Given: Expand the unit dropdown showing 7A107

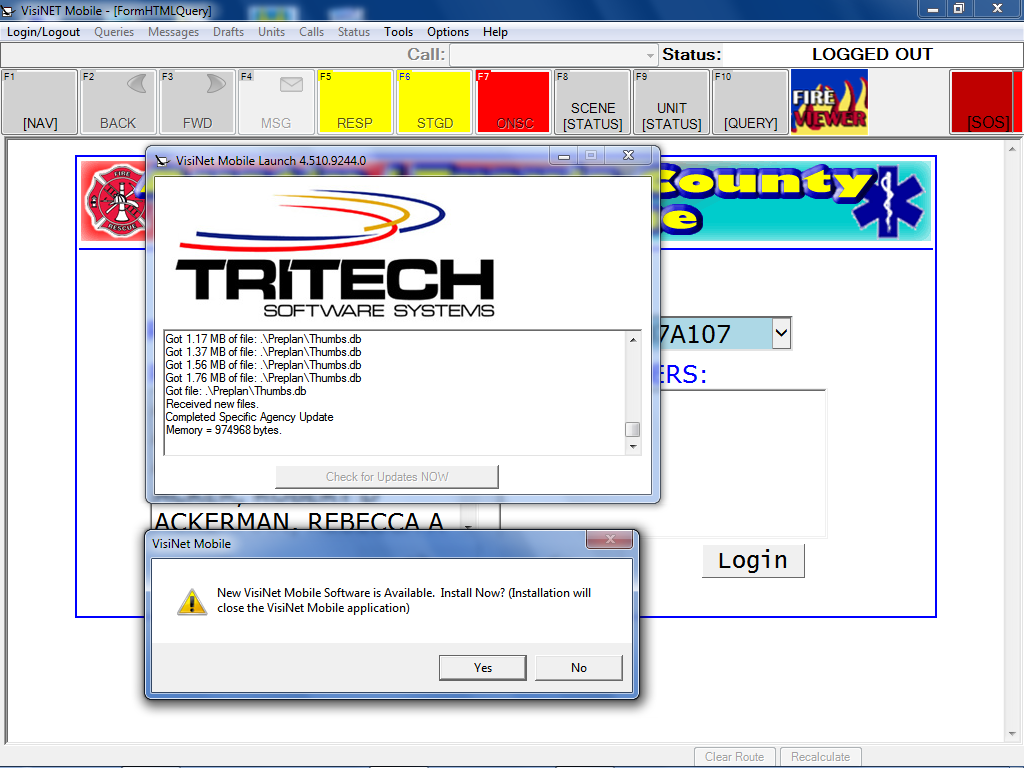Looking at the screenshot, I should click(781, 334).
